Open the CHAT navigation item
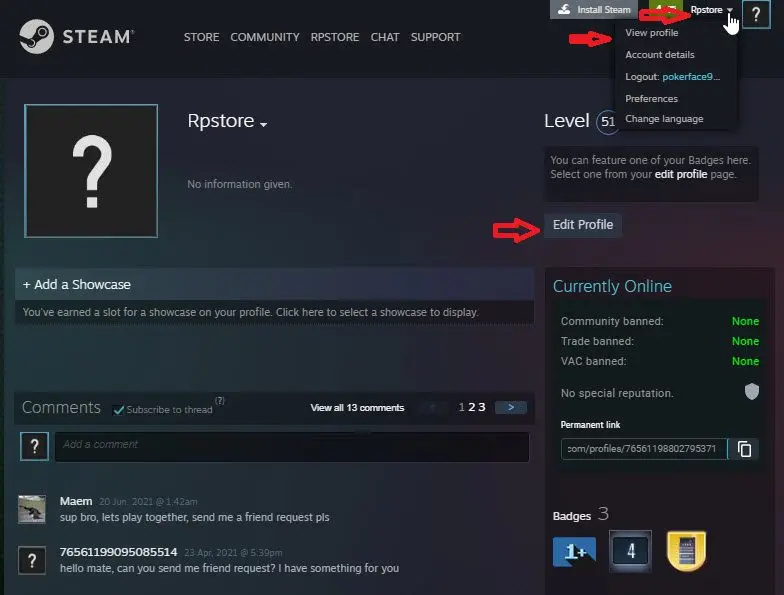This screenshot has height=595, width=784. tap(384, 37)
